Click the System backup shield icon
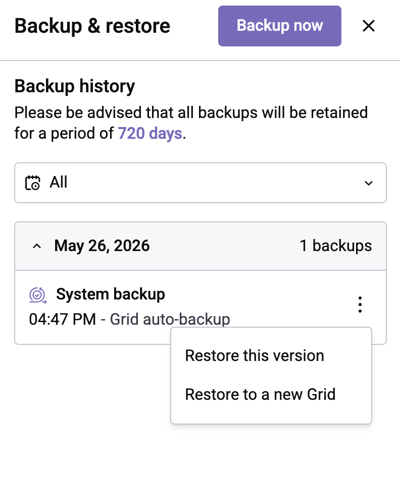This screenshot has width=400, height=482. point(37,295)
